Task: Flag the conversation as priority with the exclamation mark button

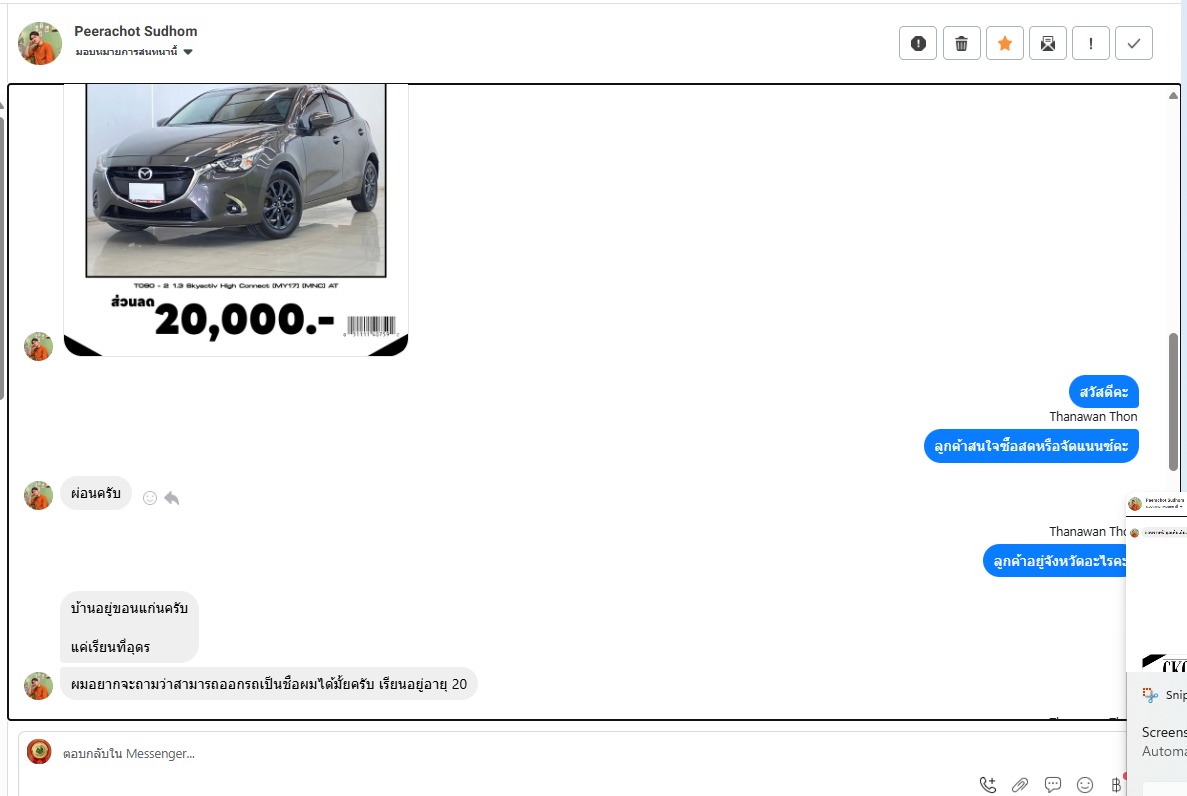Action: pos(1091,43)
